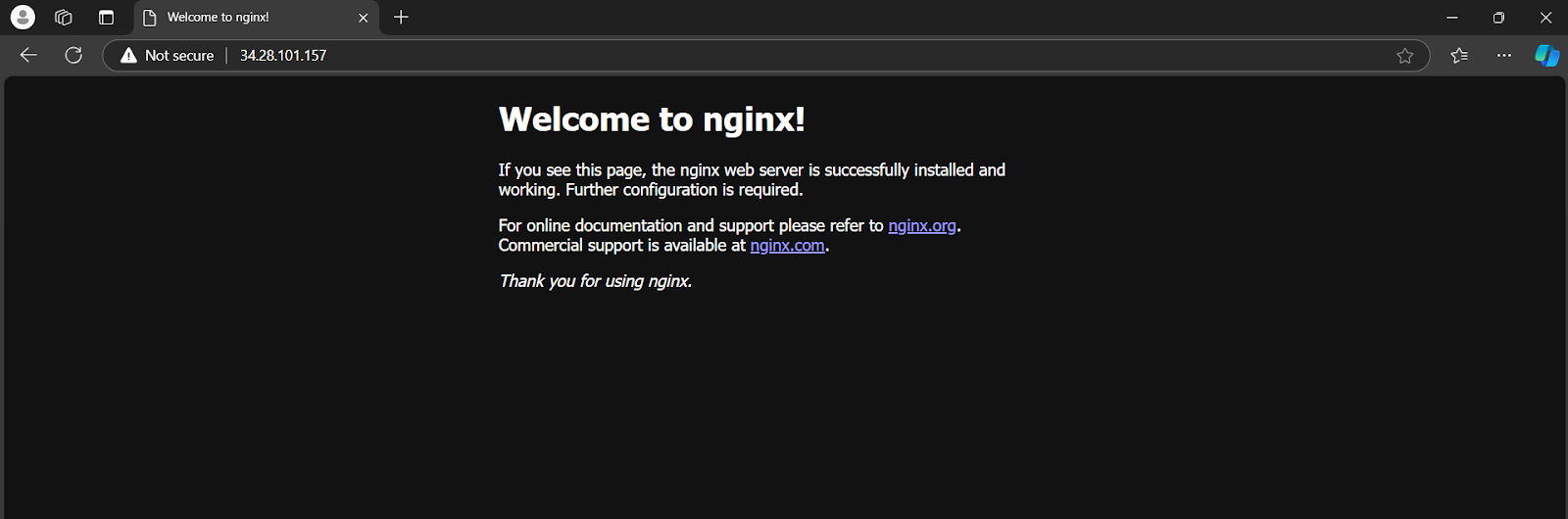Click the Thank you for using nginx. text
The image size is (1568, 519).
pos(596,281)
